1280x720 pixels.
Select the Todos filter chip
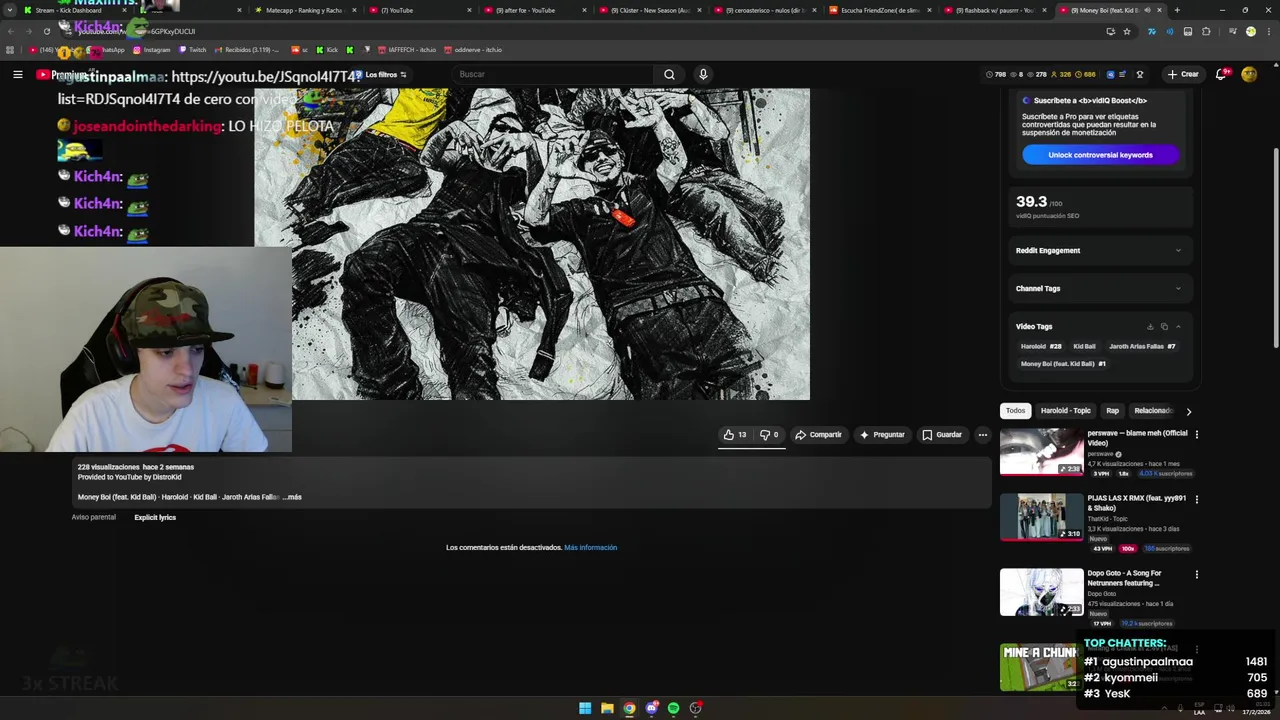[x=1015, y=411]
